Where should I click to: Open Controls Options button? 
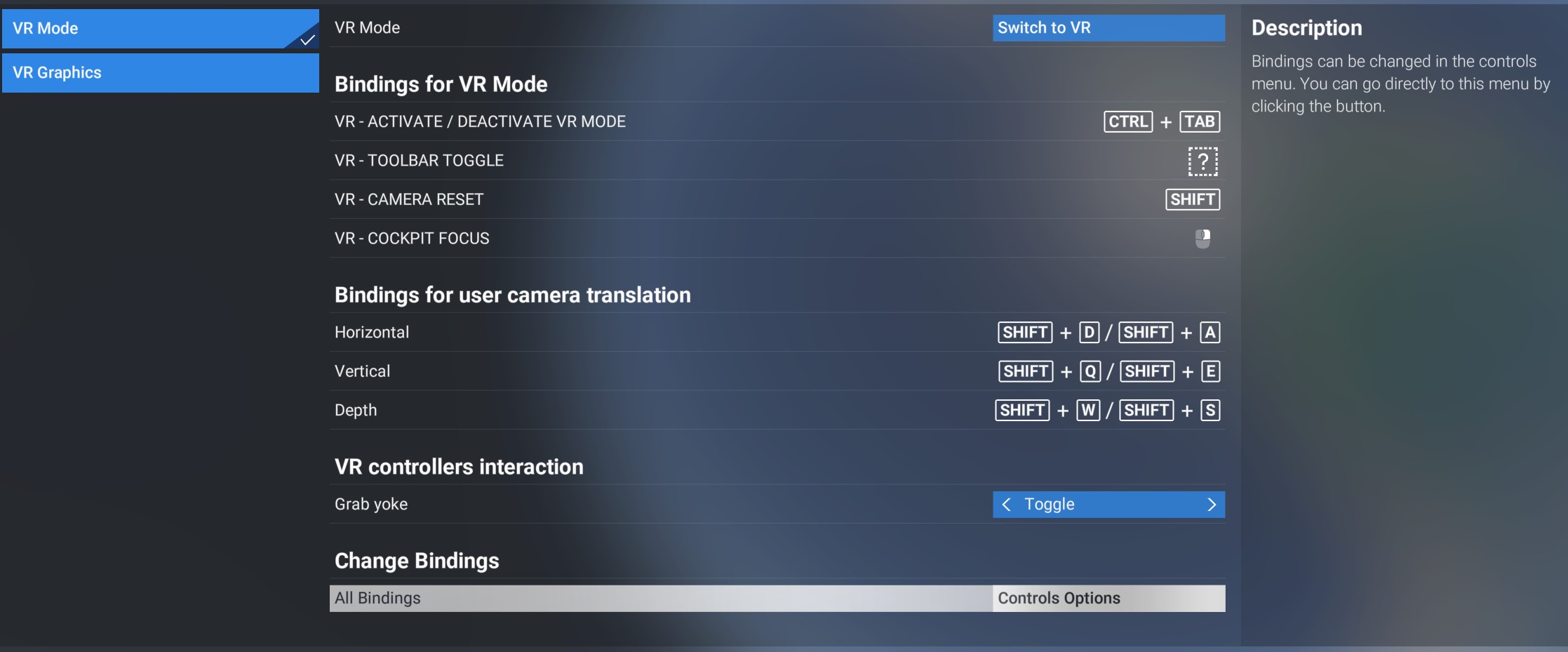(1108, 599)
